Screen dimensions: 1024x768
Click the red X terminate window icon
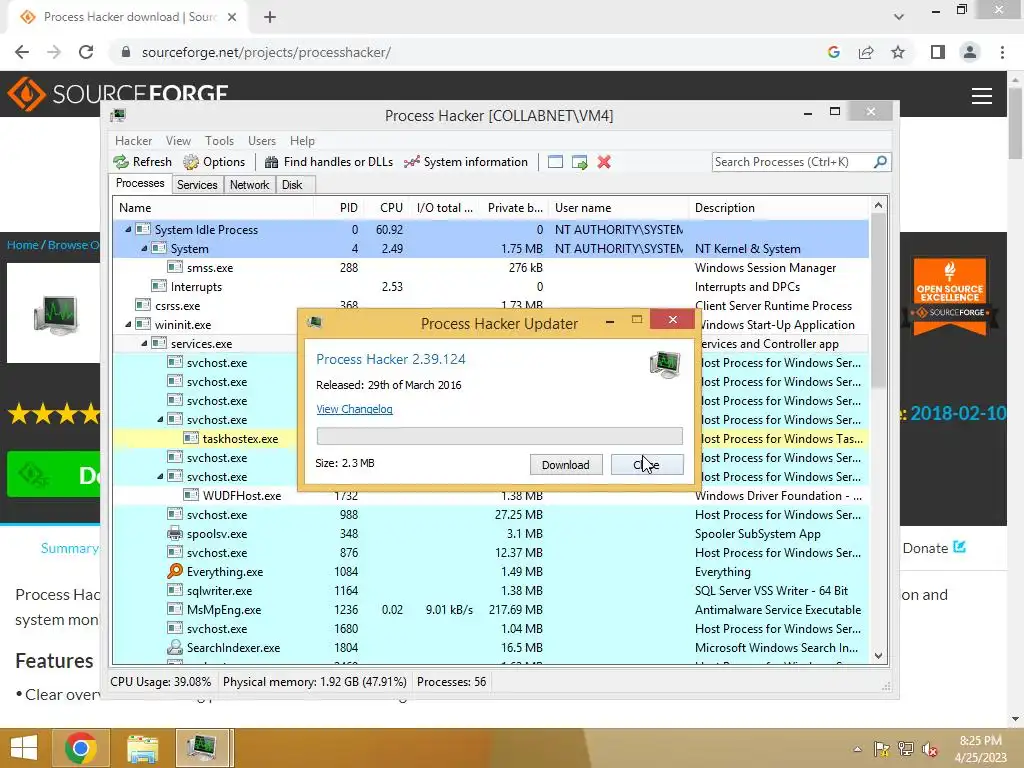click(604, 162)
